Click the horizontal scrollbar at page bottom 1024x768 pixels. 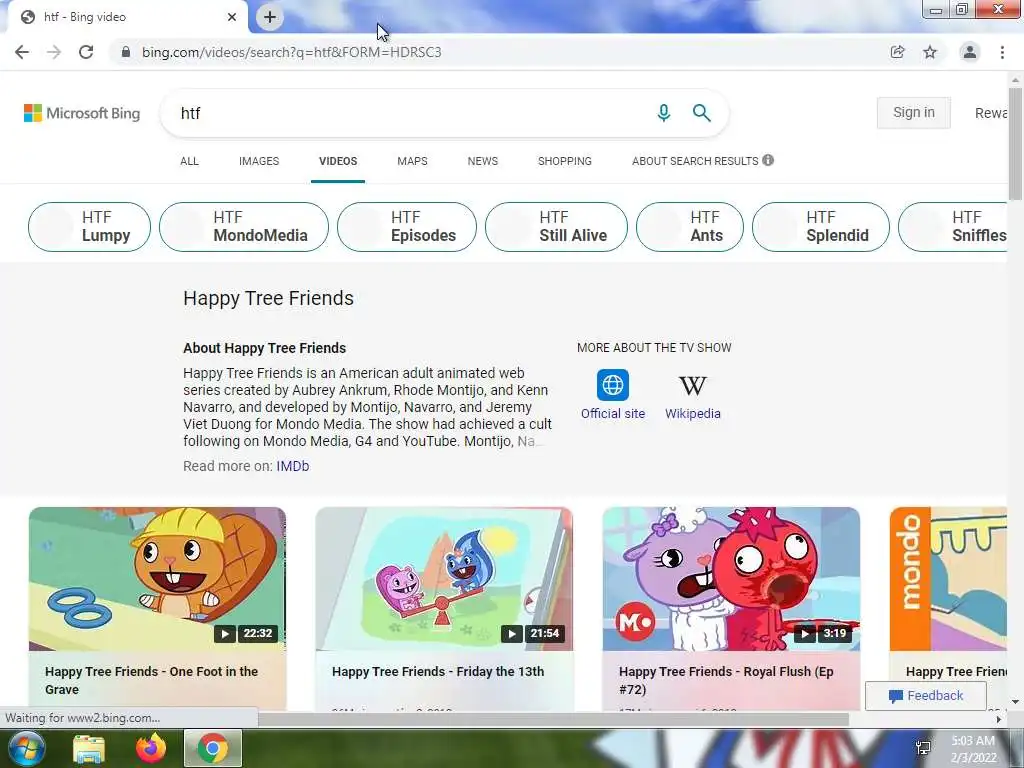(554, 719)
